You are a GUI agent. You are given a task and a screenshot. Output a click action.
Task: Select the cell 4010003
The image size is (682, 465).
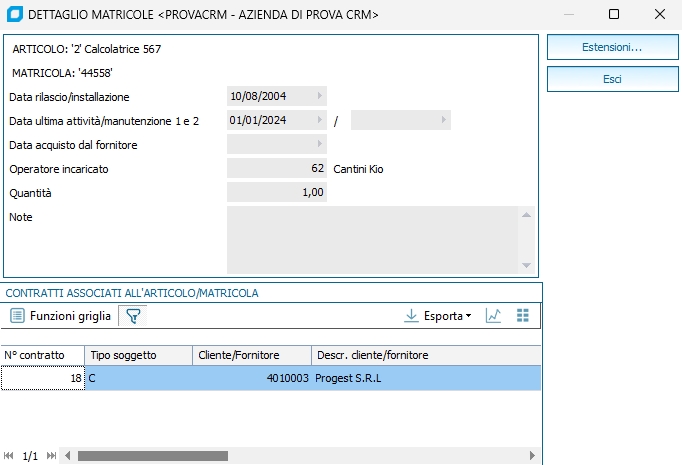tap(252, 378)
